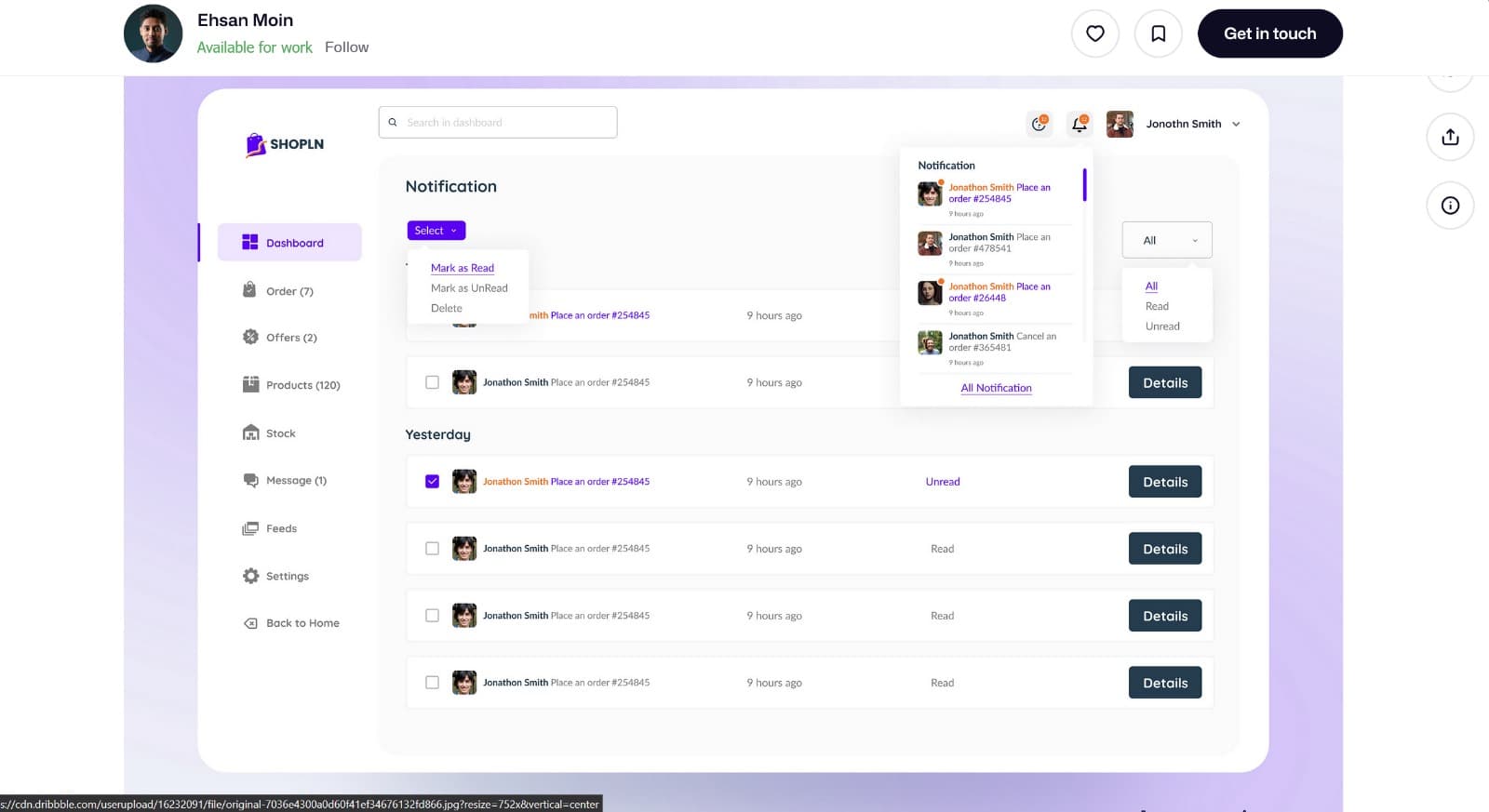Click the Unread status text

(x=943, y=482)
